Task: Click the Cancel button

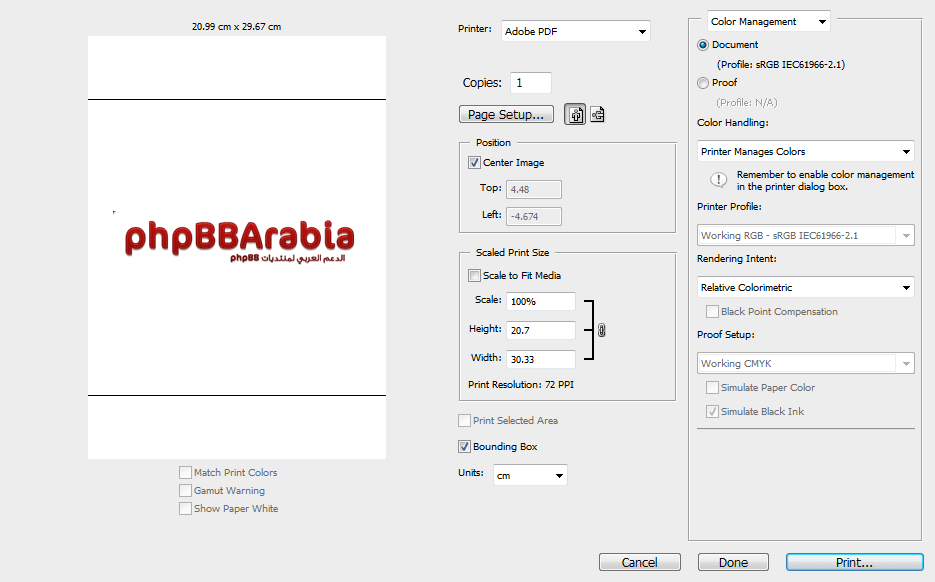Action: (640, 562)
